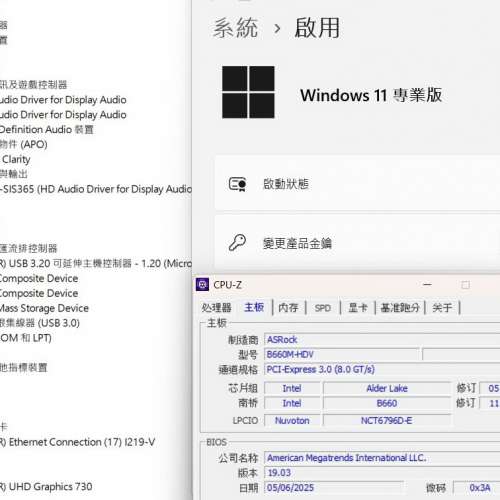Select the 匯流排控制器 category
Screen dimensions: 500x500
point(29,248)
